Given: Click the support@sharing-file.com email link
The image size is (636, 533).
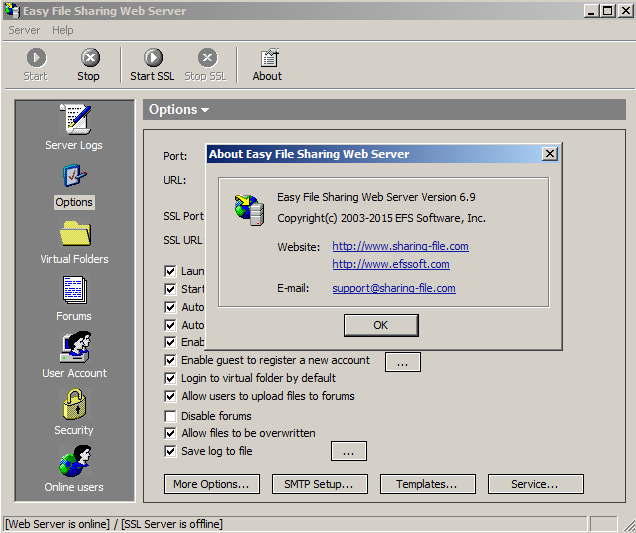Looking at the screenshot, I should coord(394,288).
